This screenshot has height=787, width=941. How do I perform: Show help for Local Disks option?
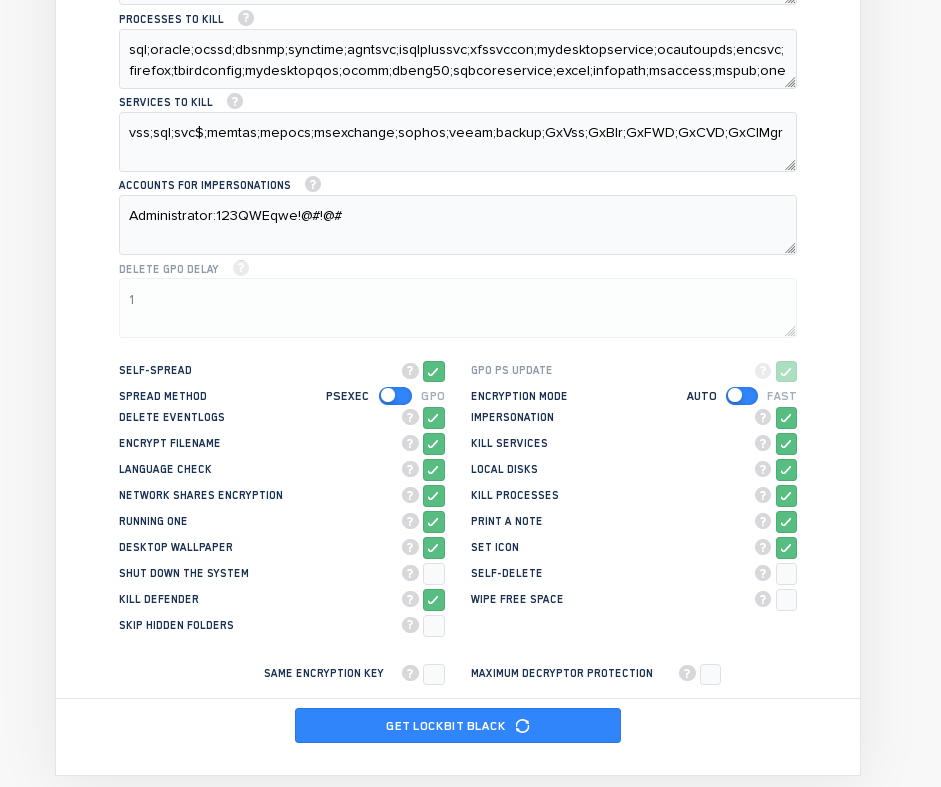[x=763, y=469]
